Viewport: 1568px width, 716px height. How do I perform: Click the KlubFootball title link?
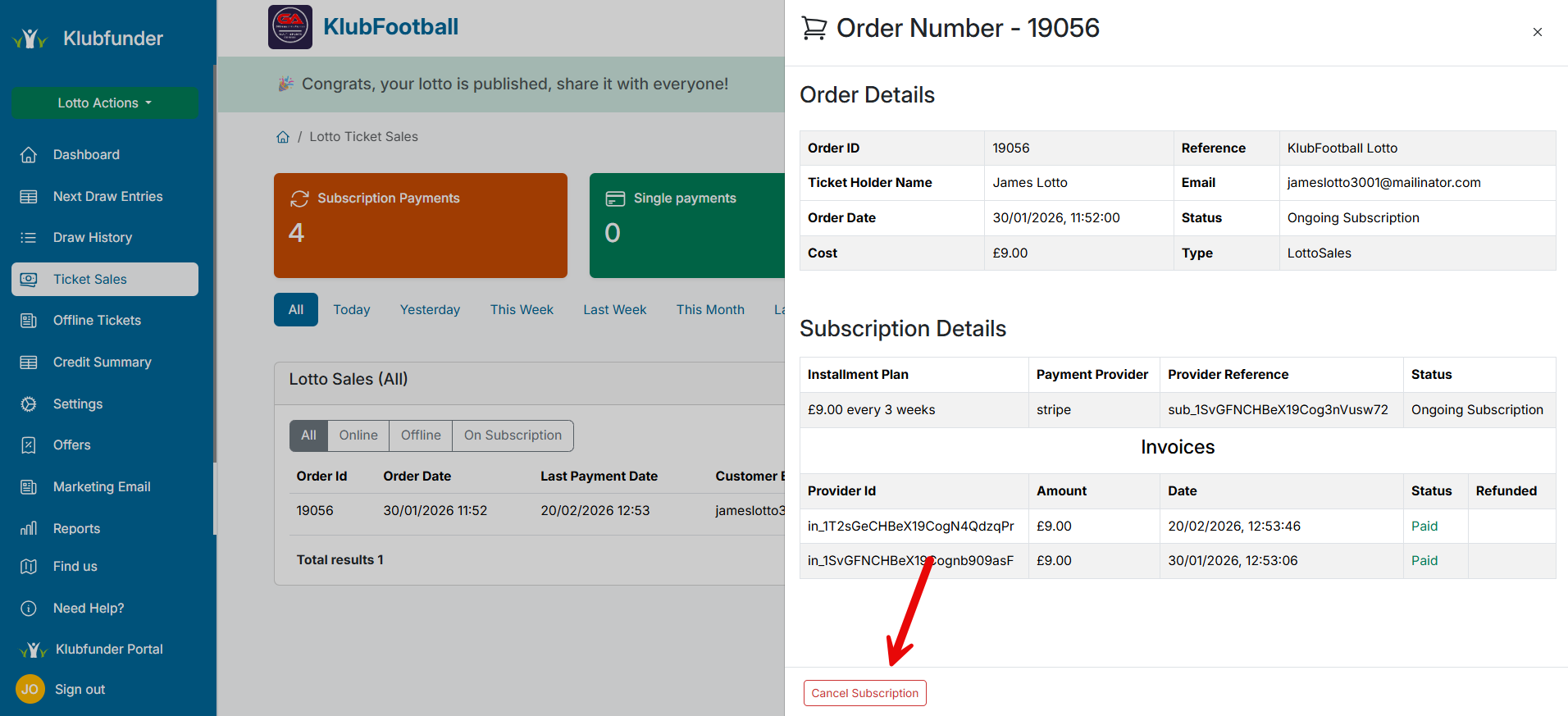390,27
